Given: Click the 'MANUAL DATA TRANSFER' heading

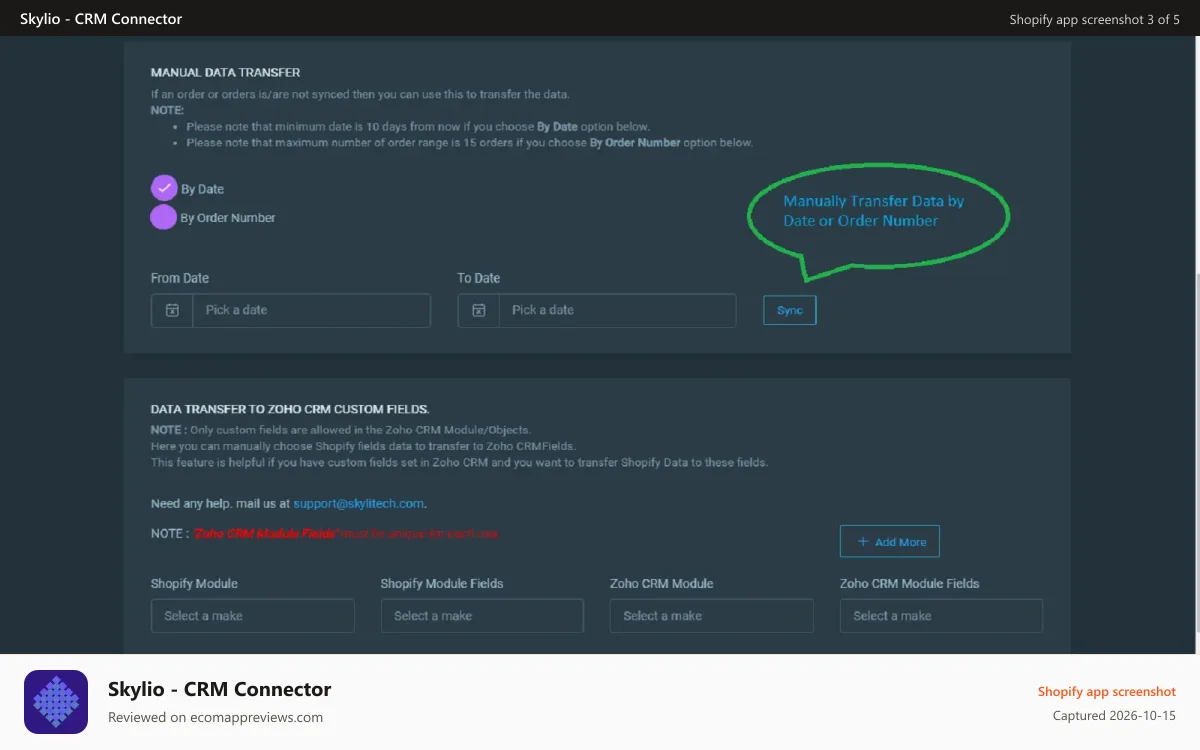Looking at the screenshot, I should pos(226,72).
